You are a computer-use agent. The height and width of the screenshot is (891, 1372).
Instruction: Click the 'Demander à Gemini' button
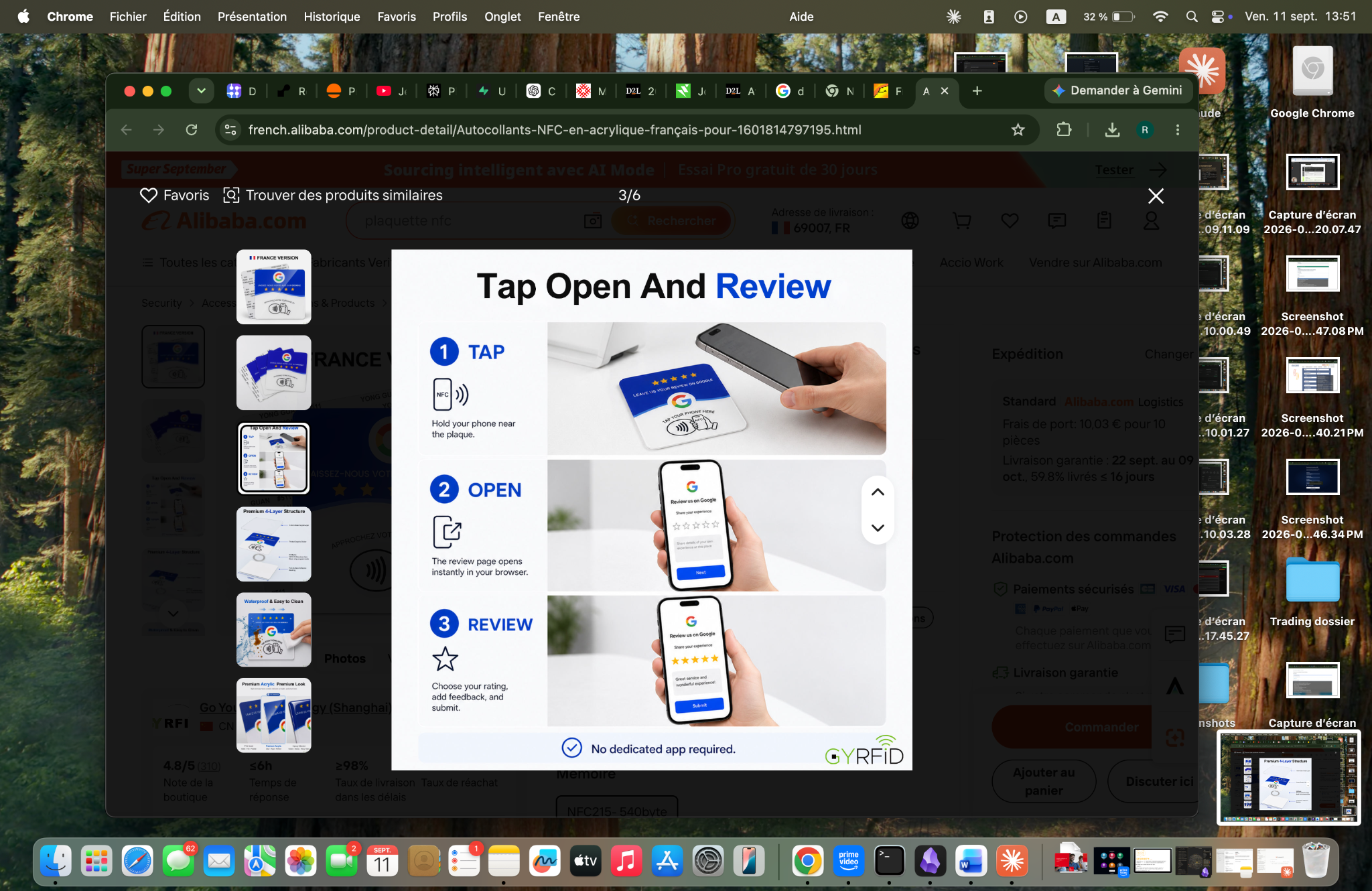click(1117, 90)
